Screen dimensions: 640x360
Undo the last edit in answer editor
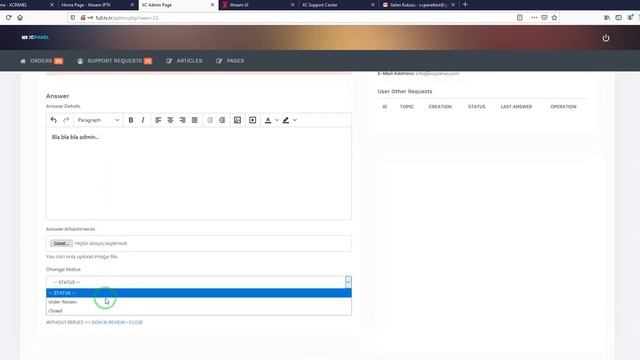(x=53, y=120)
